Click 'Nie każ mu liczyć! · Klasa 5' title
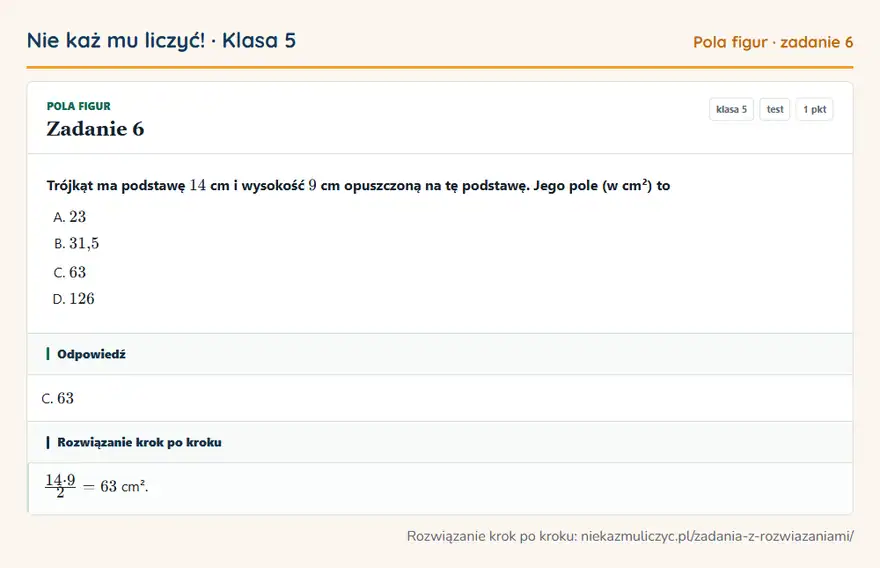The image size is (880, 568). tap(161, 40)
